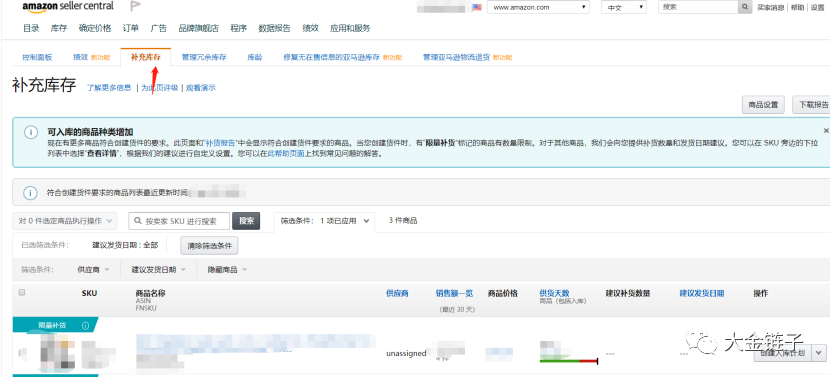Switch to the 库龄 tab

coord(255,57)
